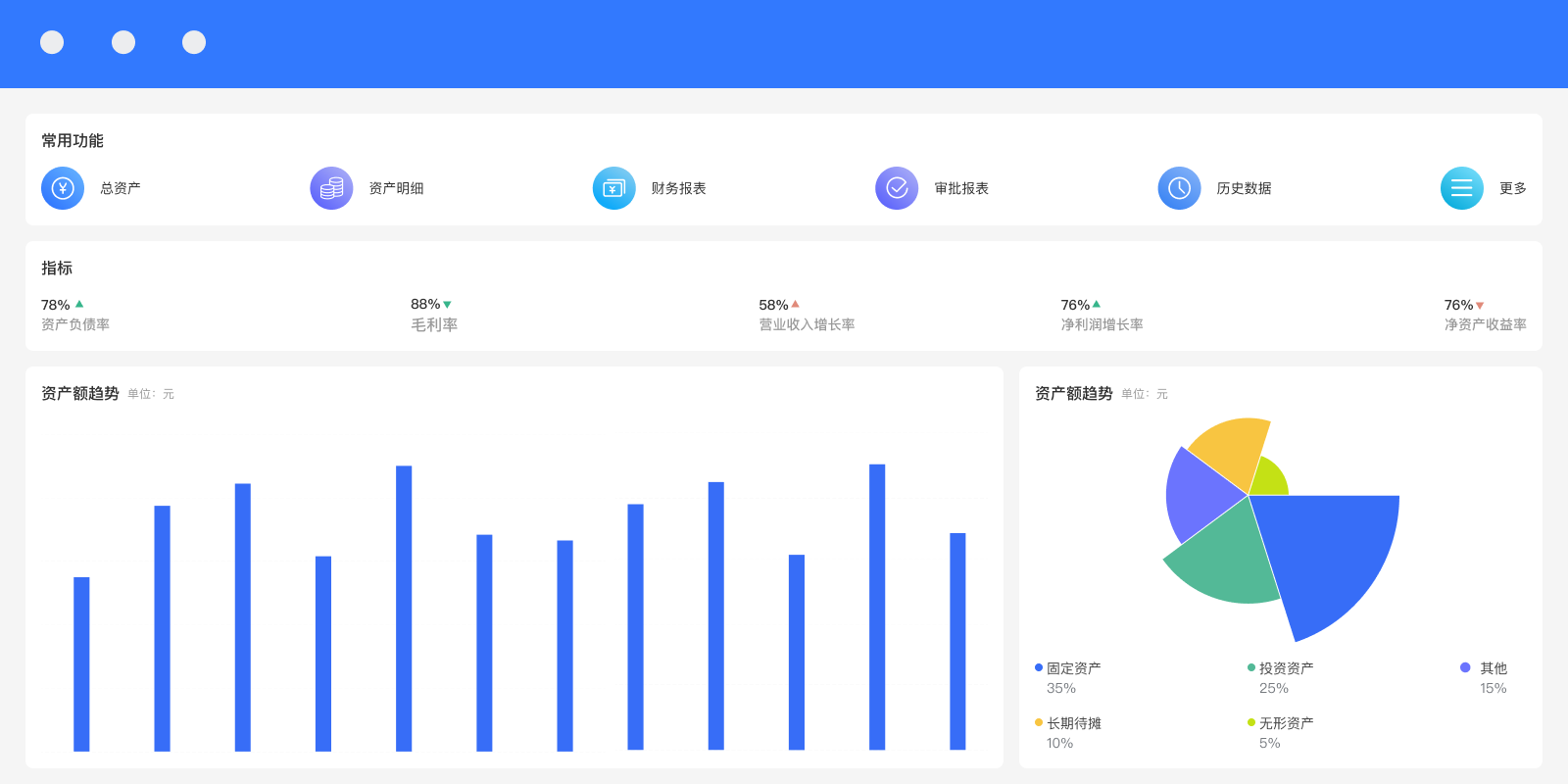
Task: Click the 常用功能 section heading
Action: [x=73, y=140]
